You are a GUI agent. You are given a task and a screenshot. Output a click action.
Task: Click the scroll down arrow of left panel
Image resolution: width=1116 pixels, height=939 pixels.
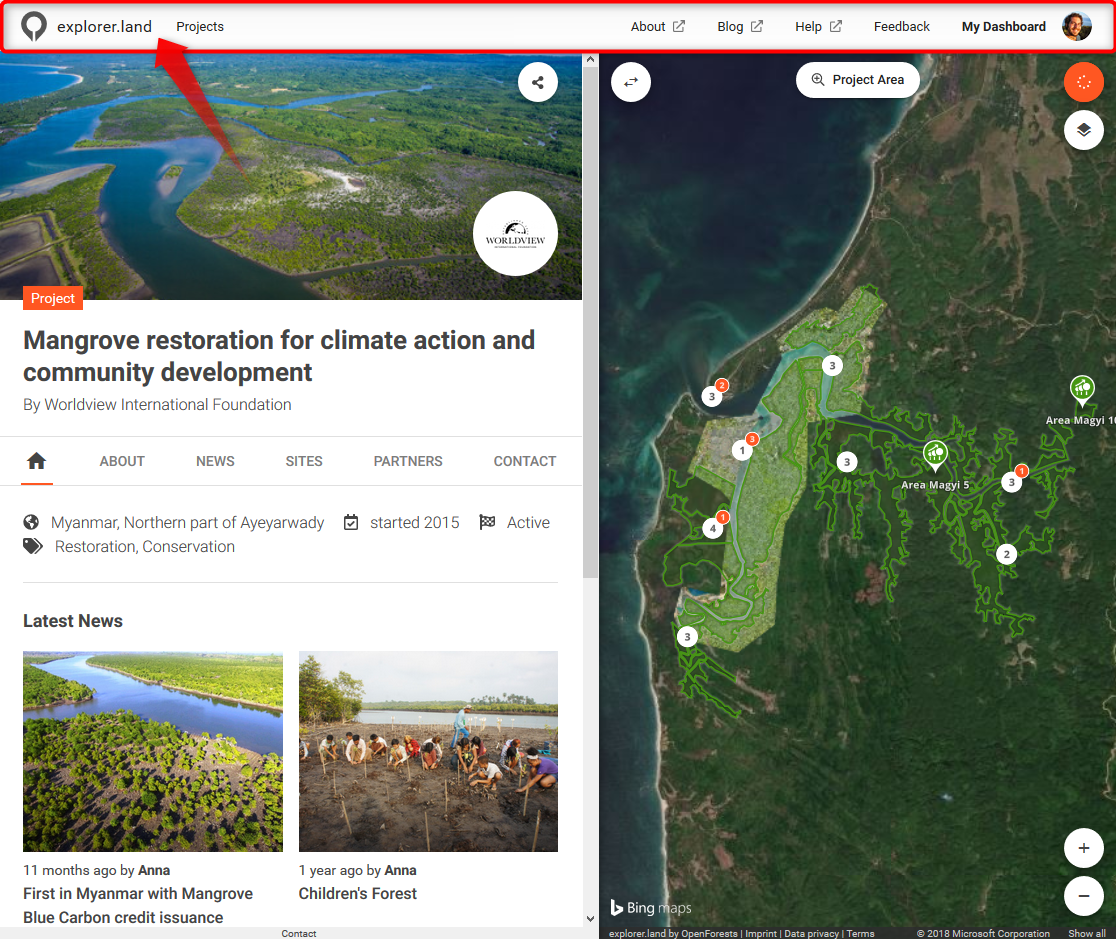(x=590, y=918)
